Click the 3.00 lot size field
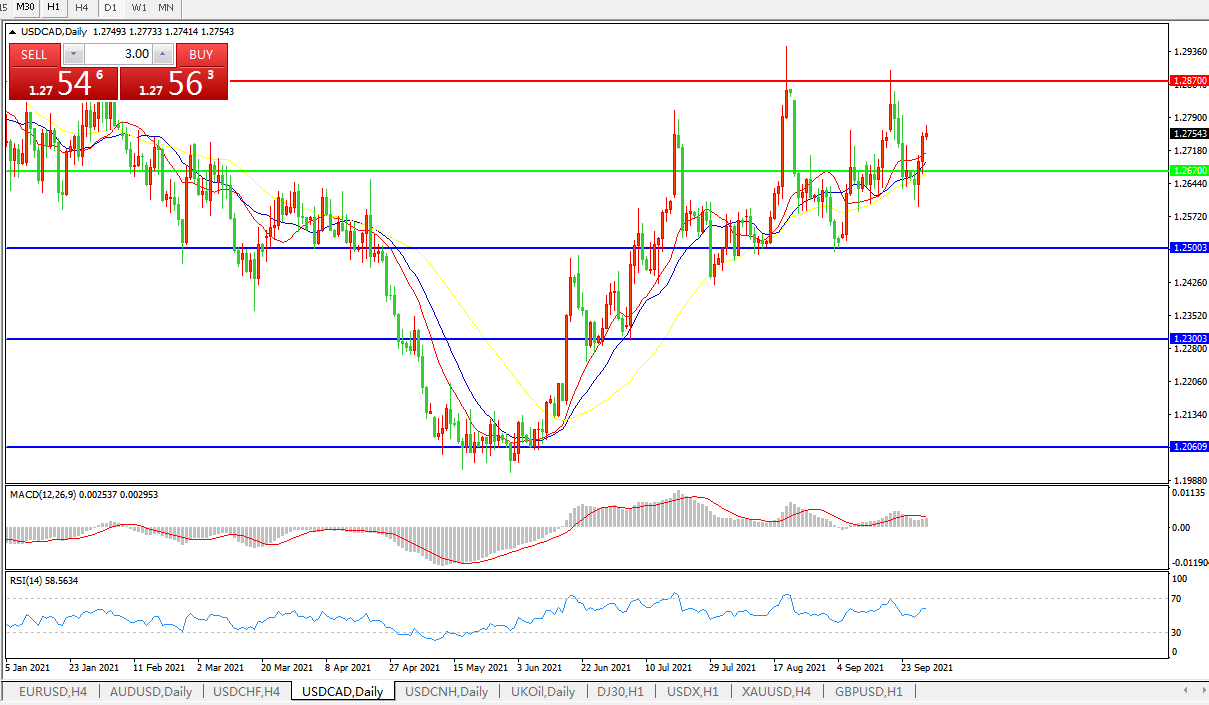1209x705 pixels. (x=118, y=54)
